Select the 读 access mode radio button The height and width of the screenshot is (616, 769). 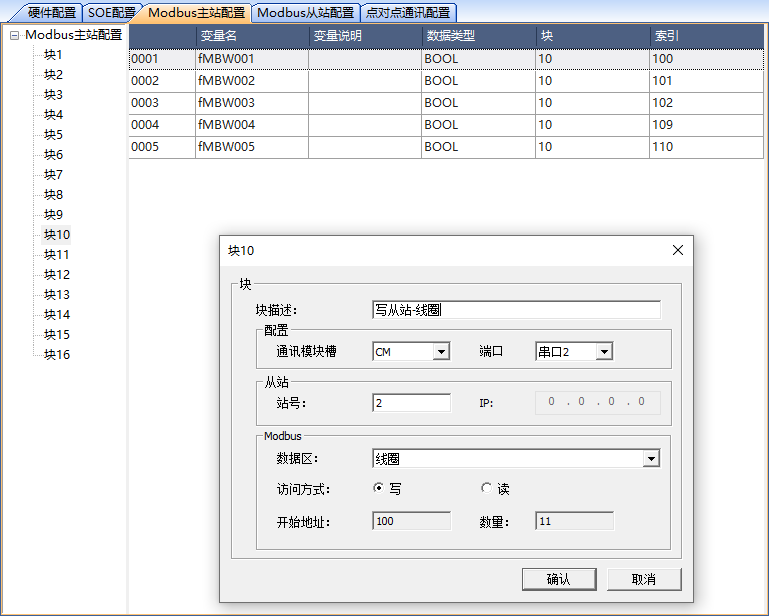pos(486,488)
